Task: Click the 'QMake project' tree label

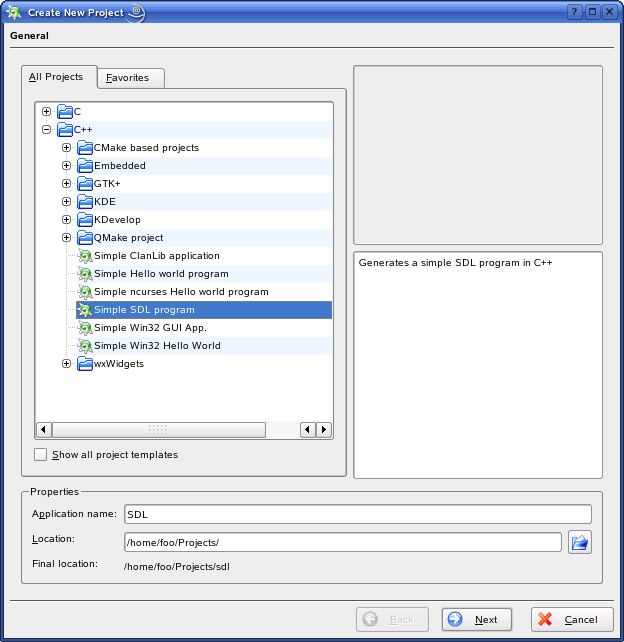Action: [128, 238]
